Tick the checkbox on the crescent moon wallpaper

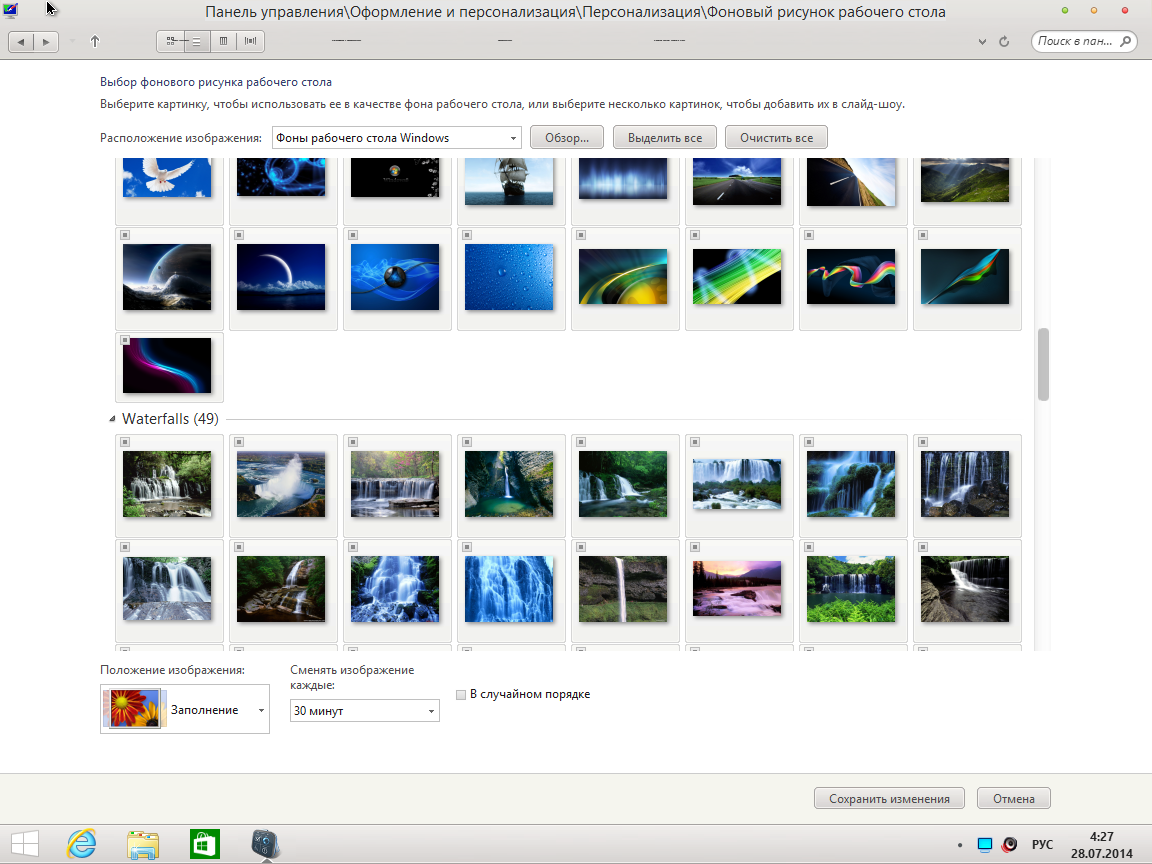[x=239, y=235]
